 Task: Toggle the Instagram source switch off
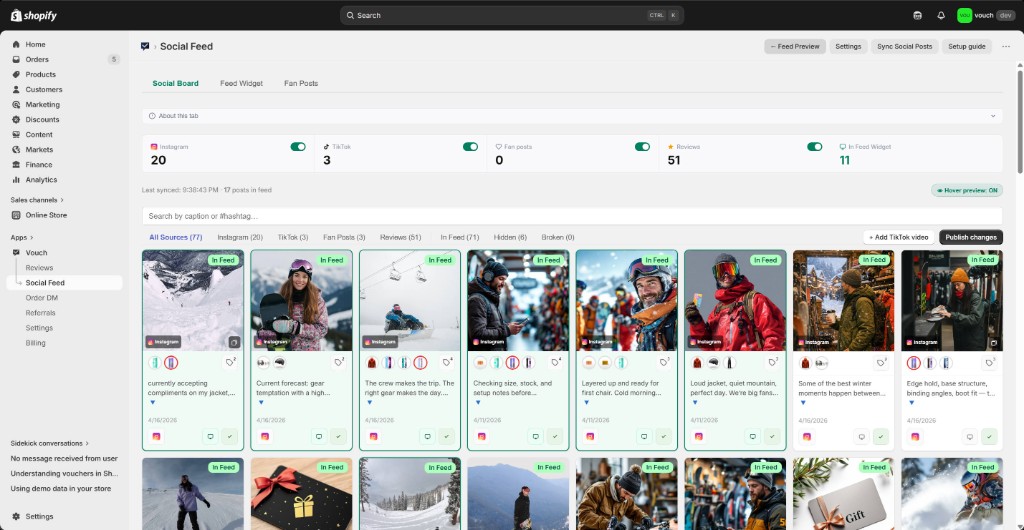298,147
